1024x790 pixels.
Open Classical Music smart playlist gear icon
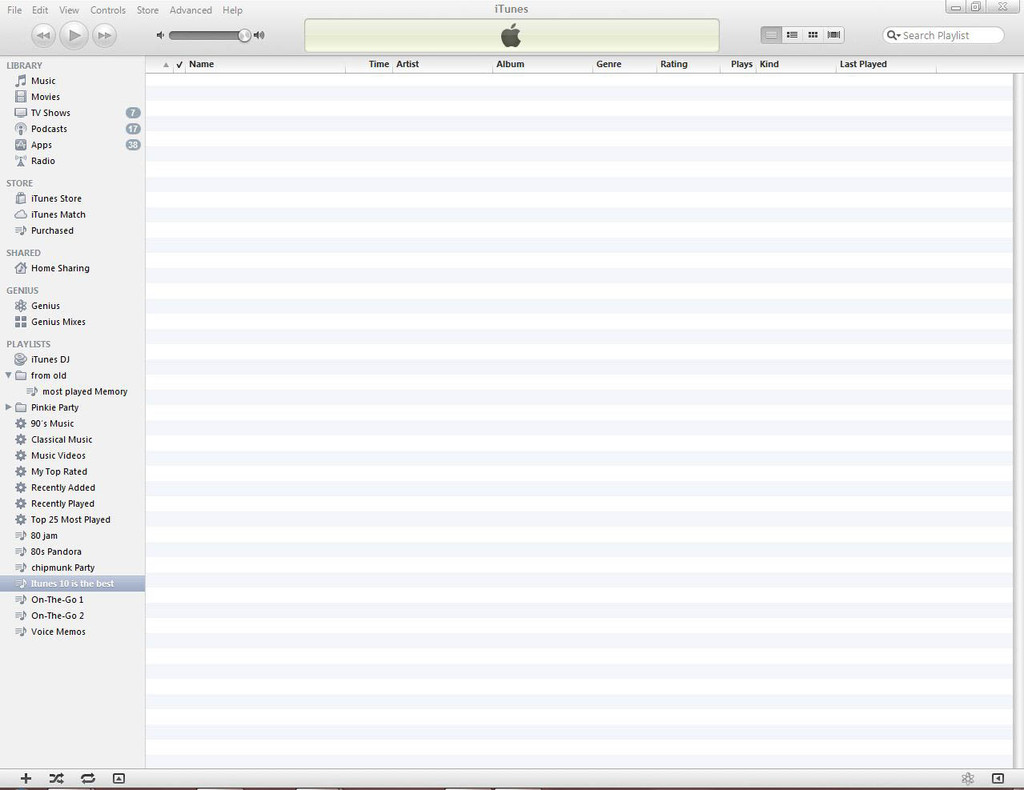point(21,439)
